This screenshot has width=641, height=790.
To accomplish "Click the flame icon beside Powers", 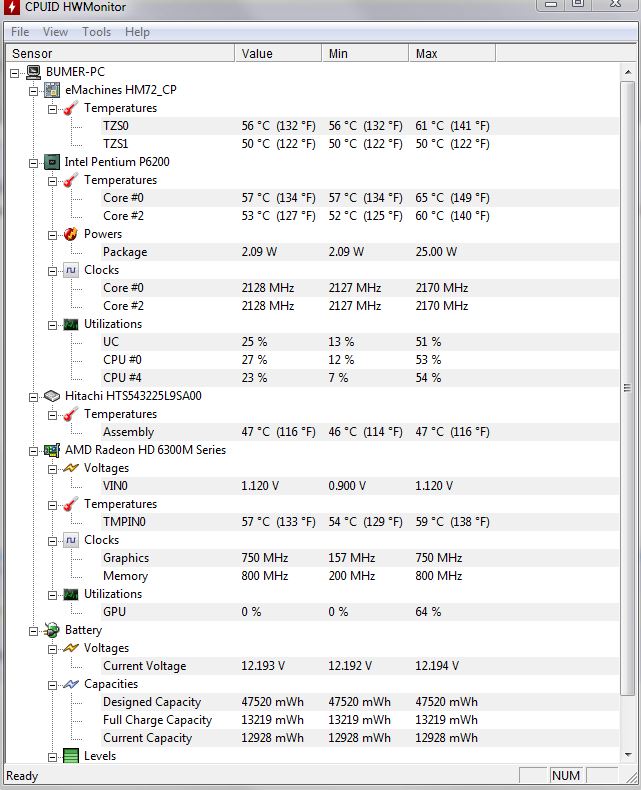I will pyautogui.click(x=70, y=234).
